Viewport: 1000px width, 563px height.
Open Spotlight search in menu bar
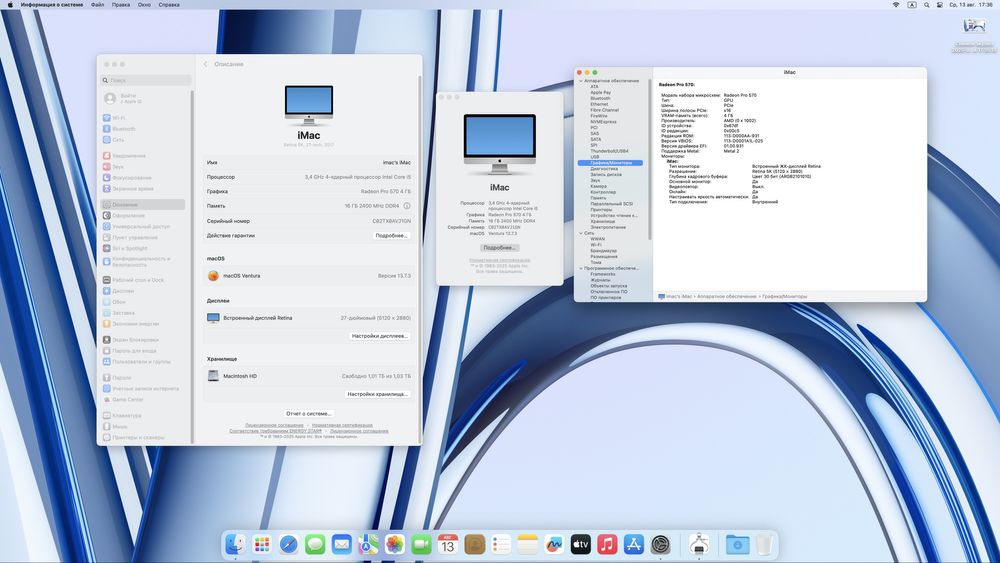tap(926, 4)
